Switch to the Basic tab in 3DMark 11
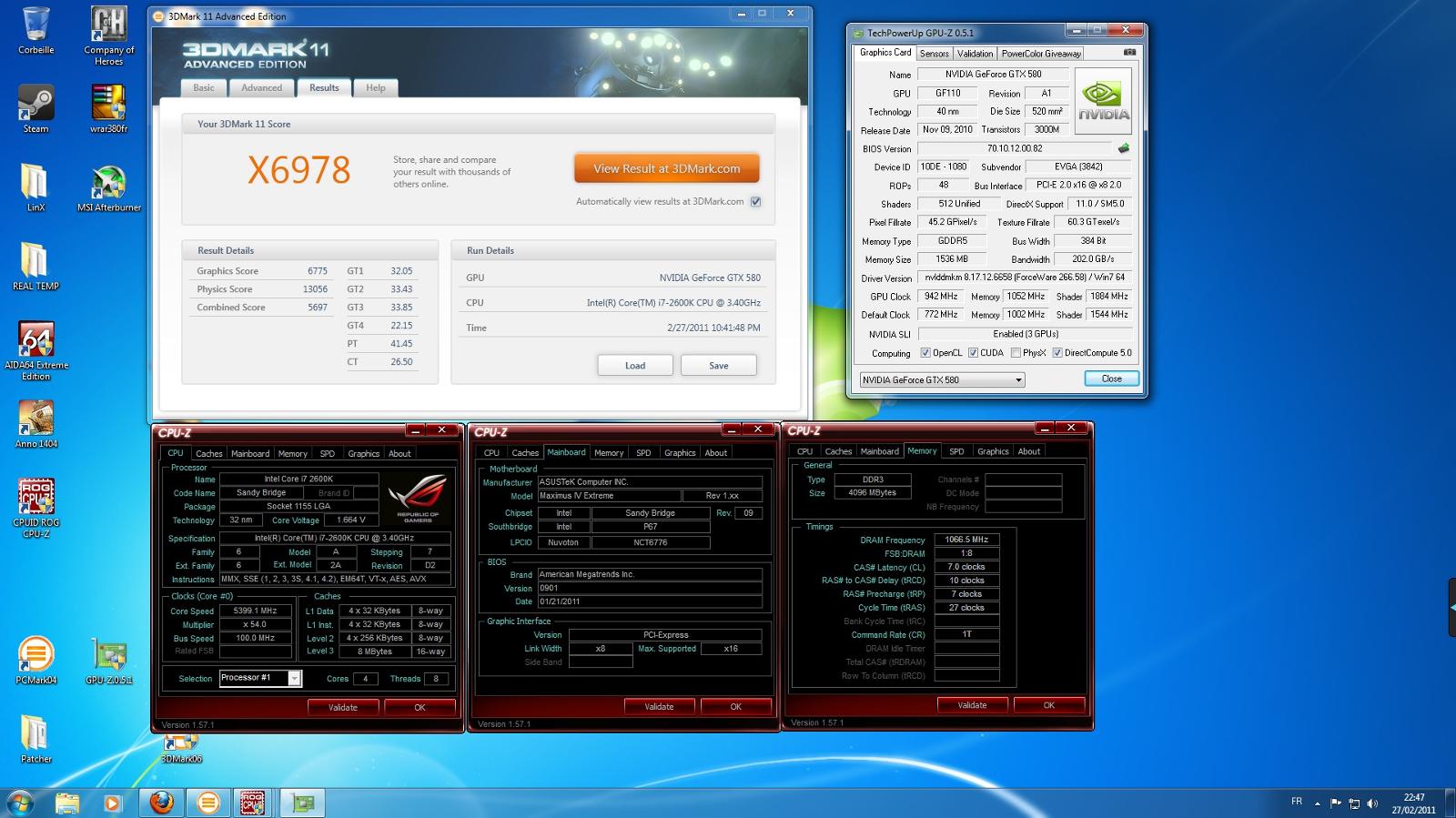This screenshot has height=818, width=1456. point(204,88)
